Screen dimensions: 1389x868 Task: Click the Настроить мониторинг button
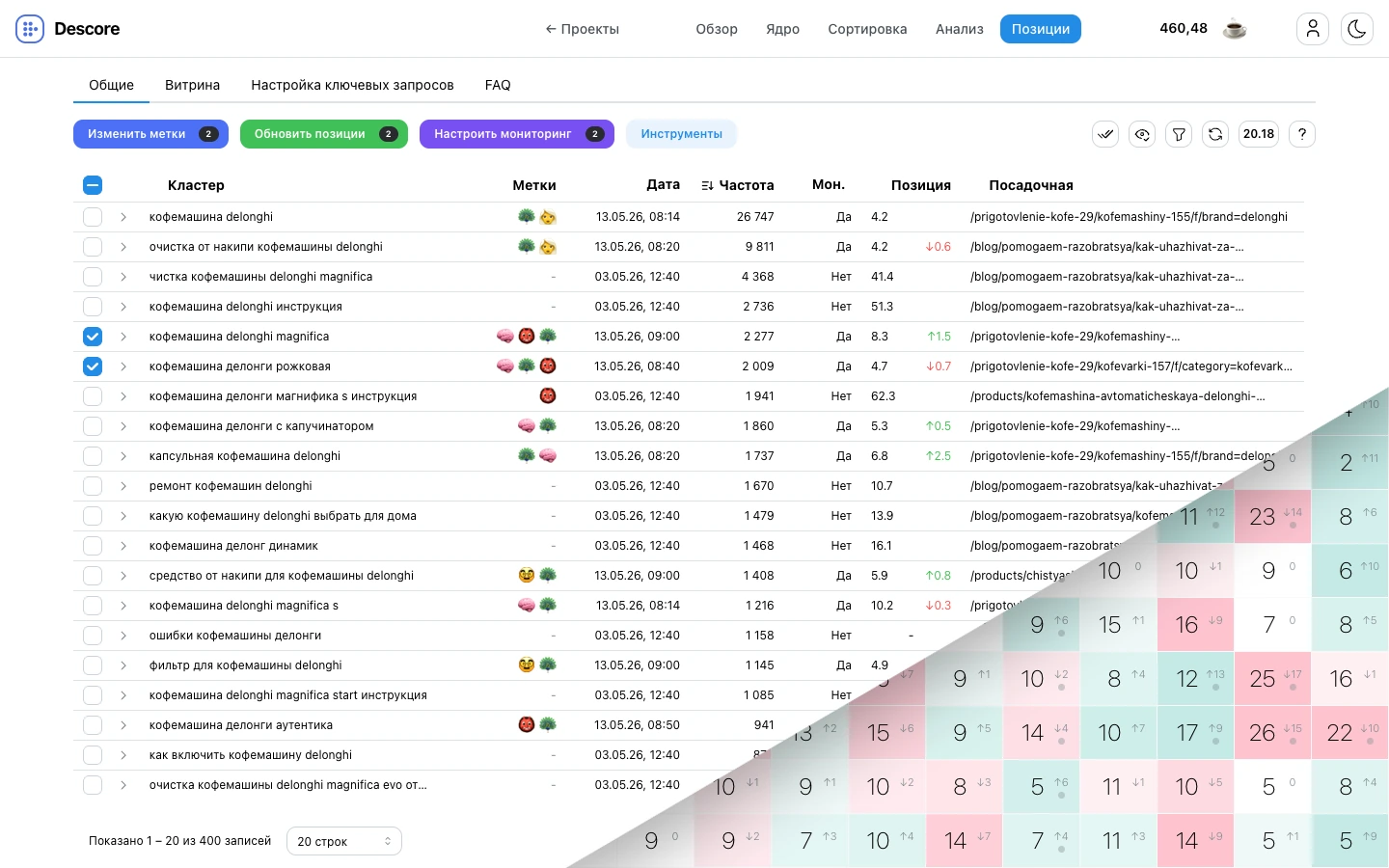517,134
